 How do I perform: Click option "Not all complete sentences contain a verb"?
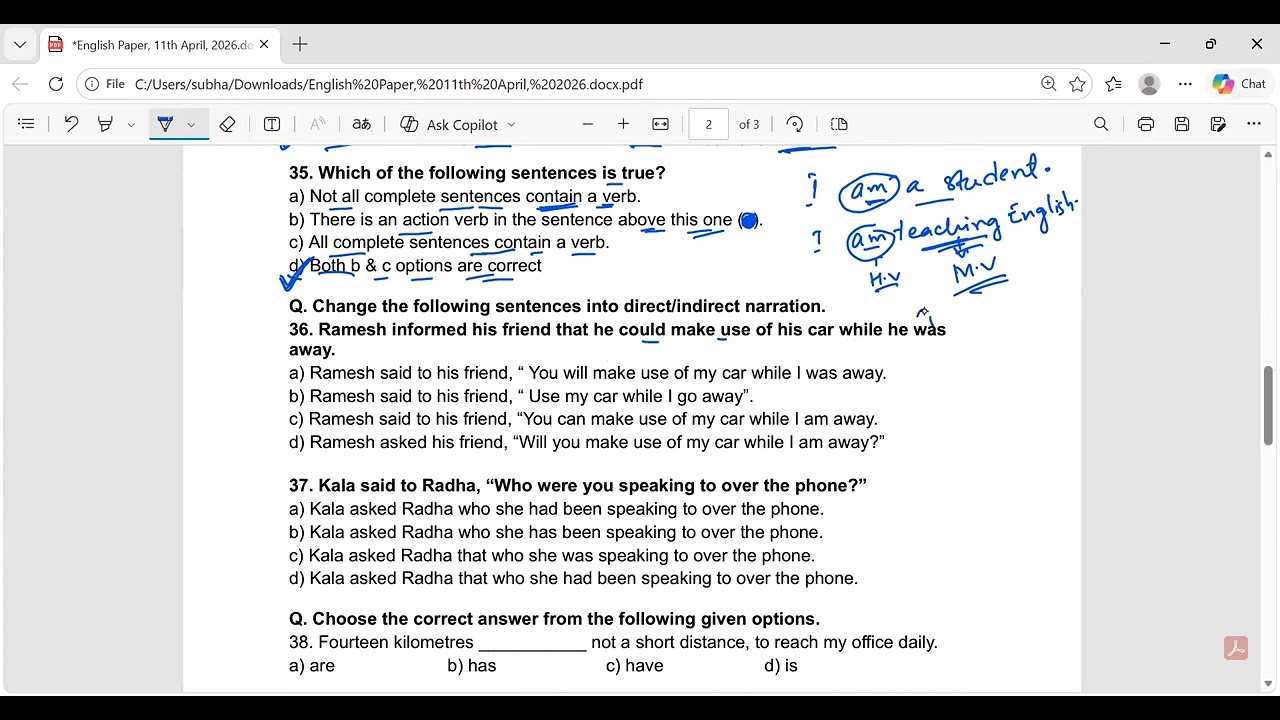coord(465,197)
